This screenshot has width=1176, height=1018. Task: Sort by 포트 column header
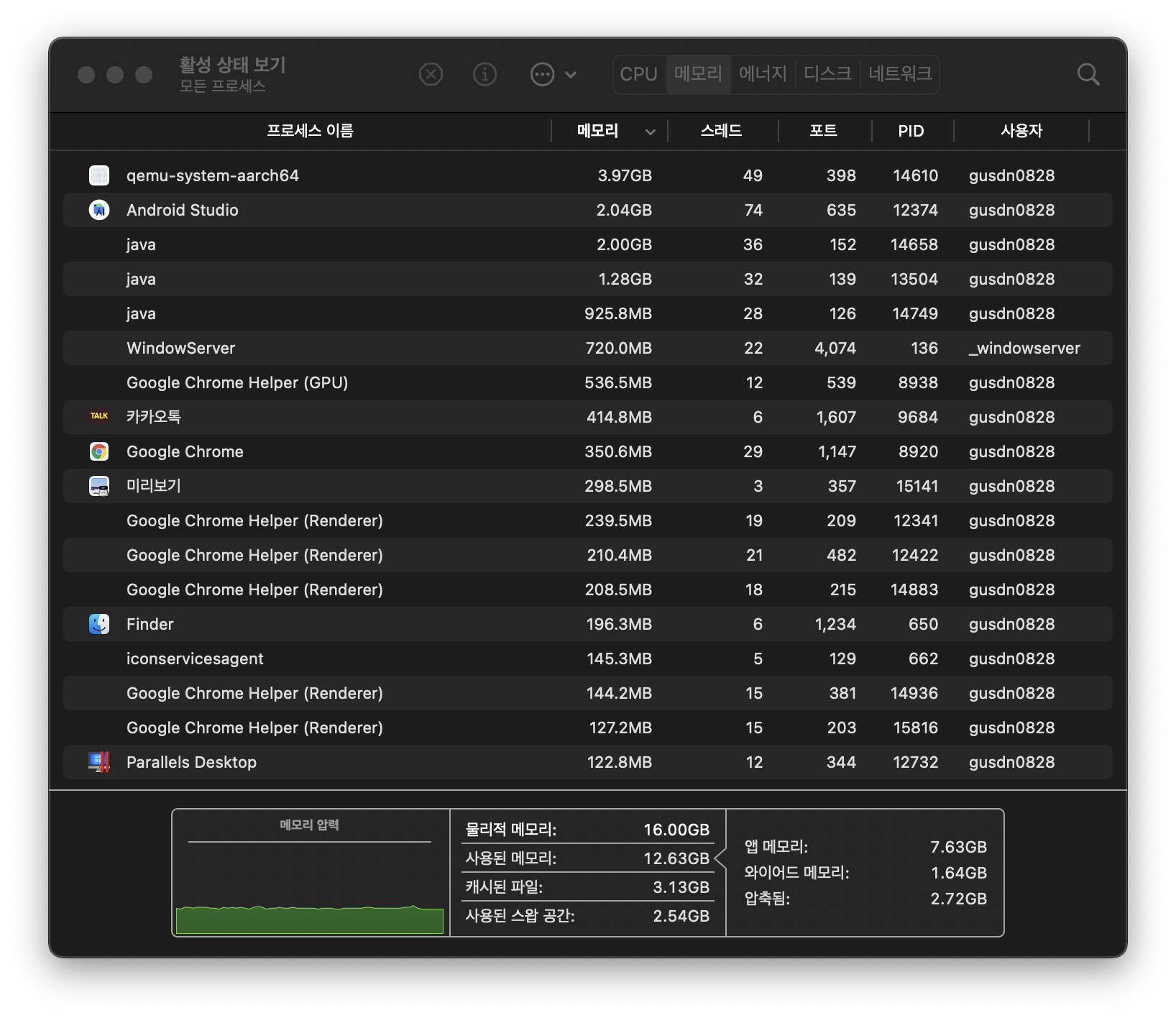(x=823, y=131)
